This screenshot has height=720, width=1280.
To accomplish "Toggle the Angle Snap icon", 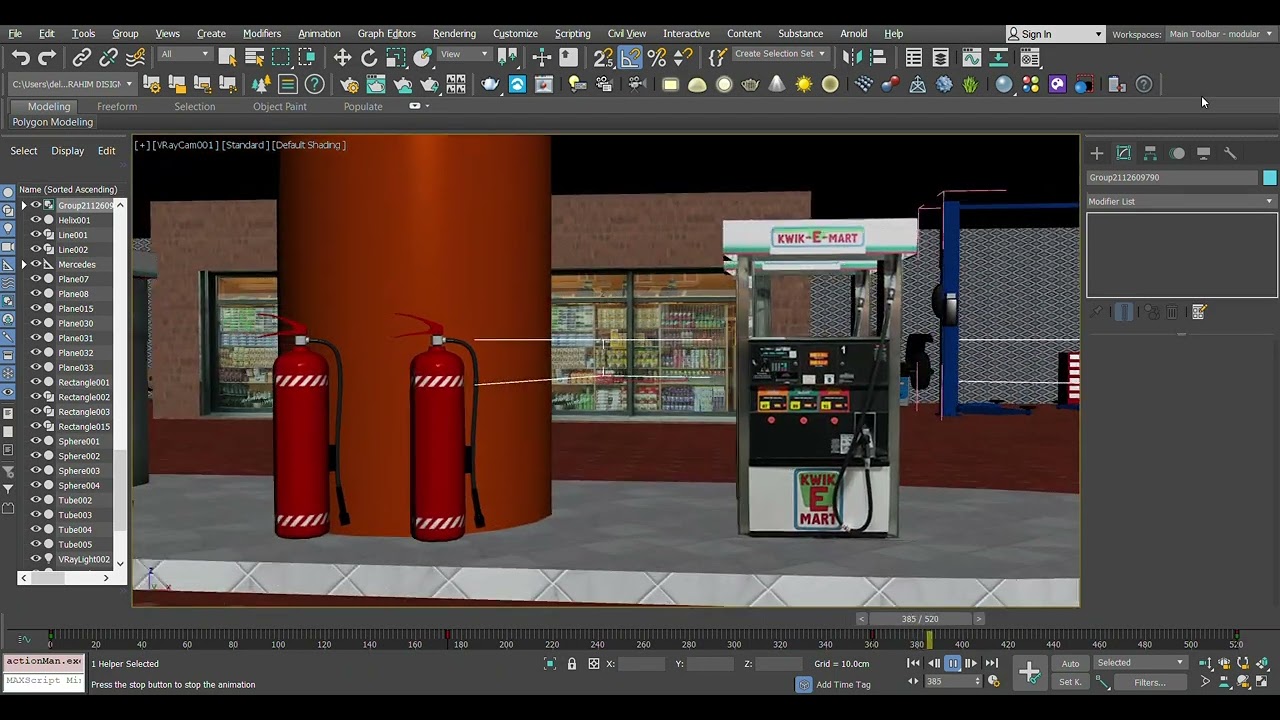I will tap(630, 58).
